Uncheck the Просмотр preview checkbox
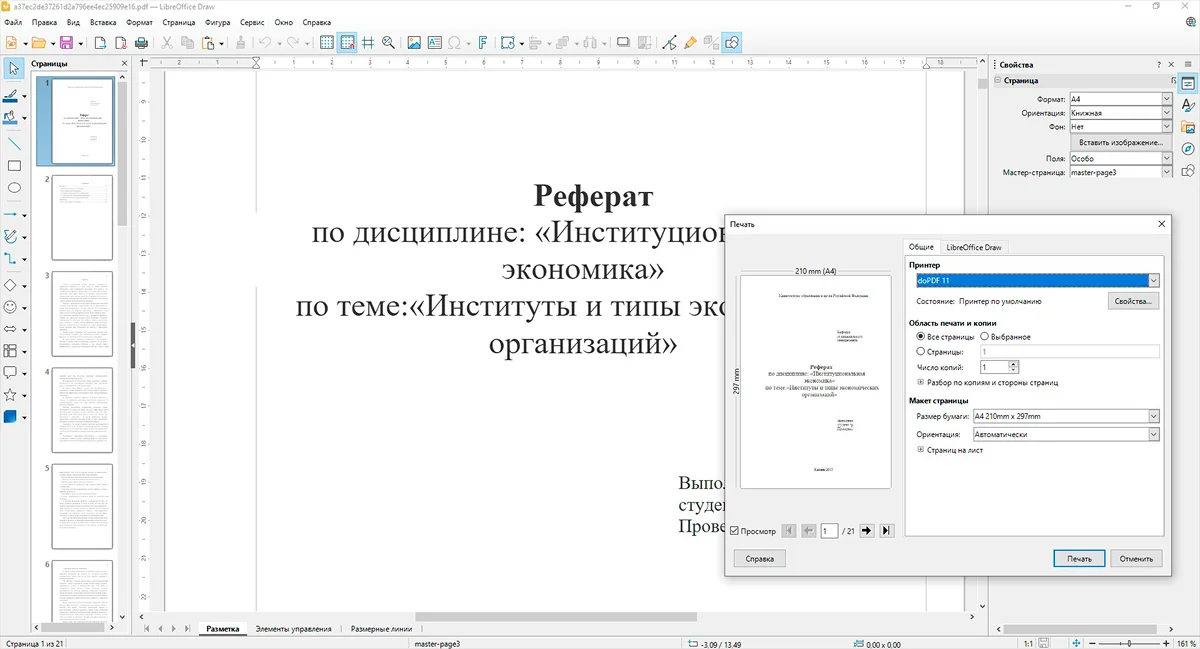This screenshot has height=649, width=1200. point(736,531)
